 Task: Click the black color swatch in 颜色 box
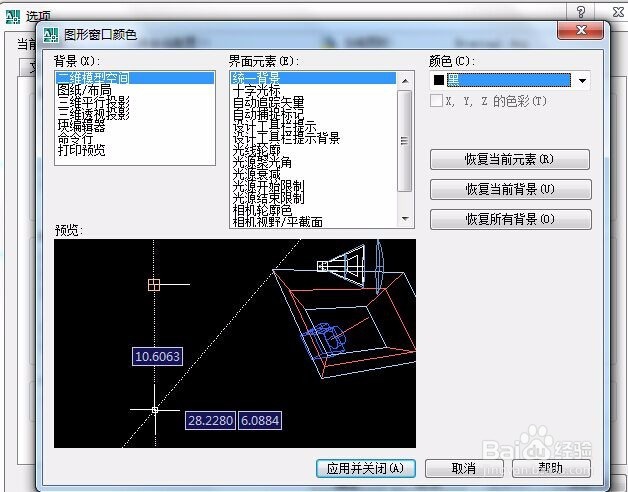tap(439, 80)
